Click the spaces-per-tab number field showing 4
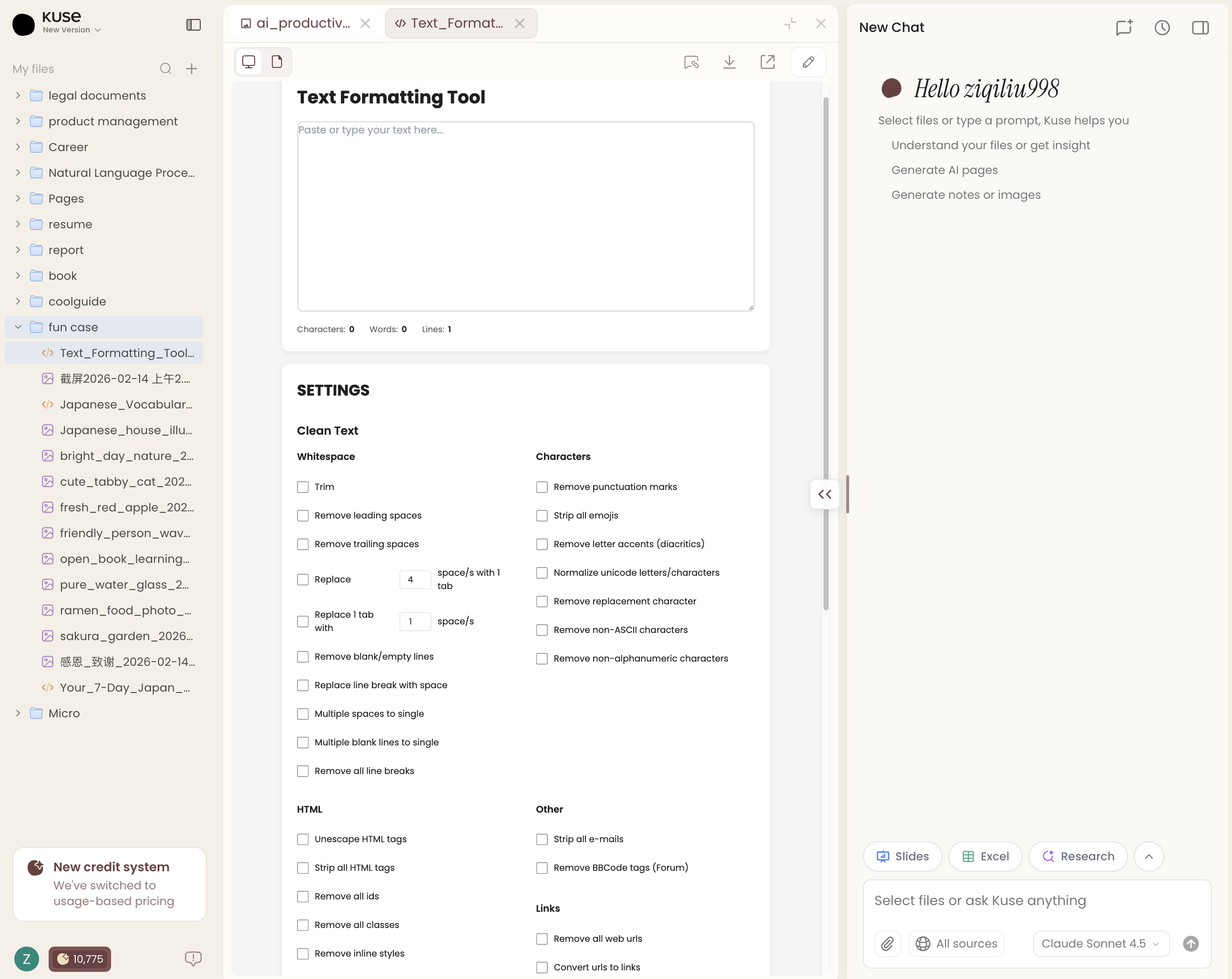 [x=415, y=579]
